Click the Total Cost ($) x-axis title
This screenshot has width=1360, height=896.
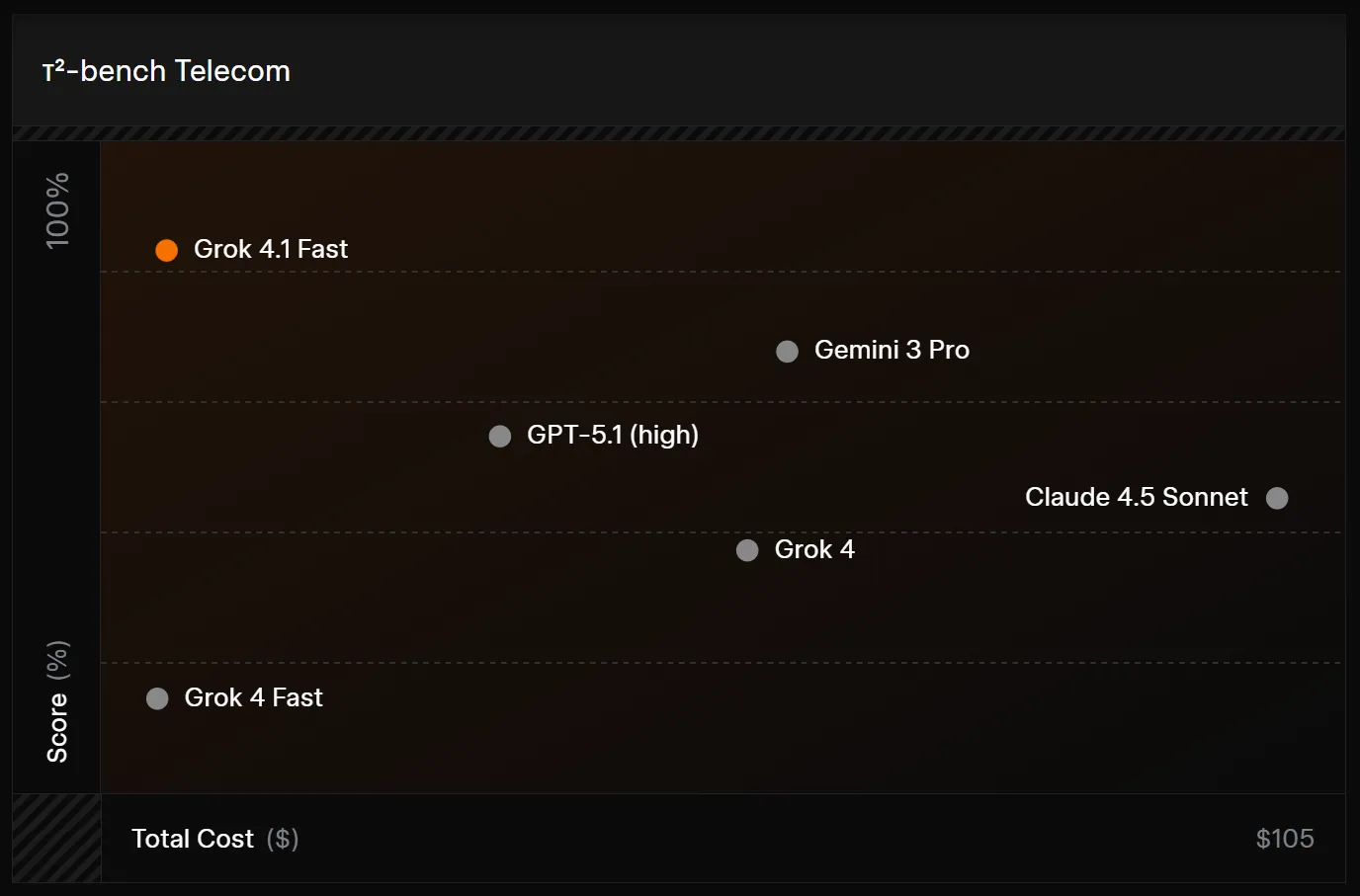click(x=214, y=839)
